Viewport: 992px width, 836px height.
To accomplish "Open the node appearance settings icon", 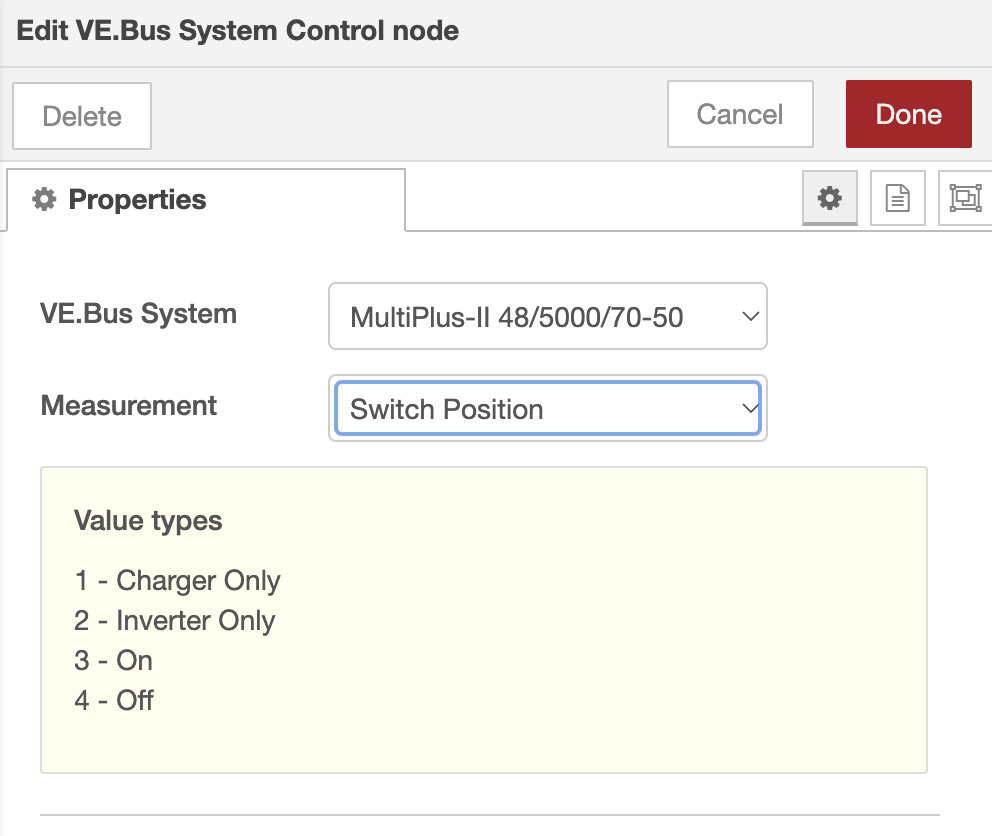I will click(965, 198).
